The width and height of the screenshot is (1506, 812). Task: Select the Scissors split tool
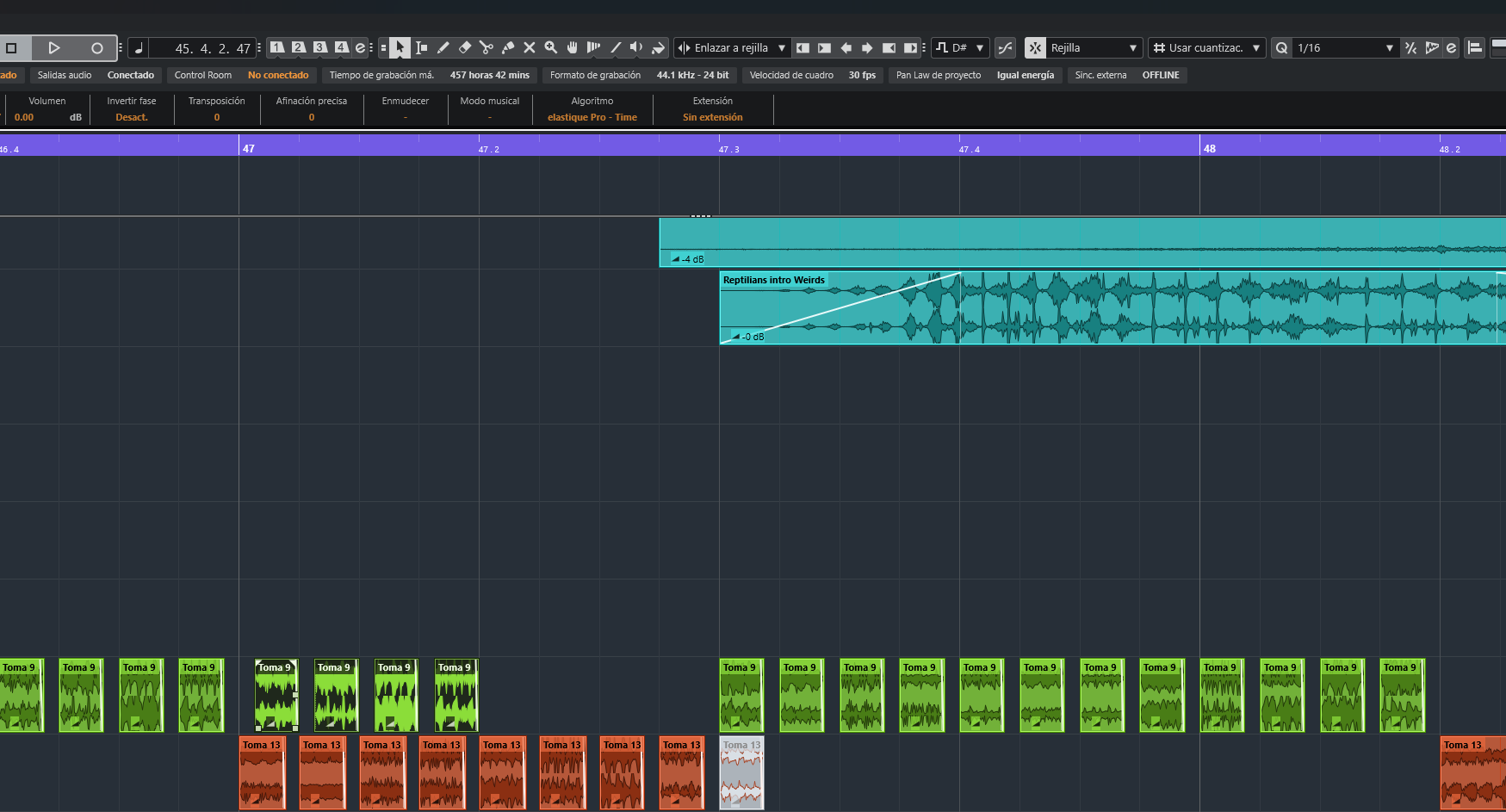(x=487, y=48)
